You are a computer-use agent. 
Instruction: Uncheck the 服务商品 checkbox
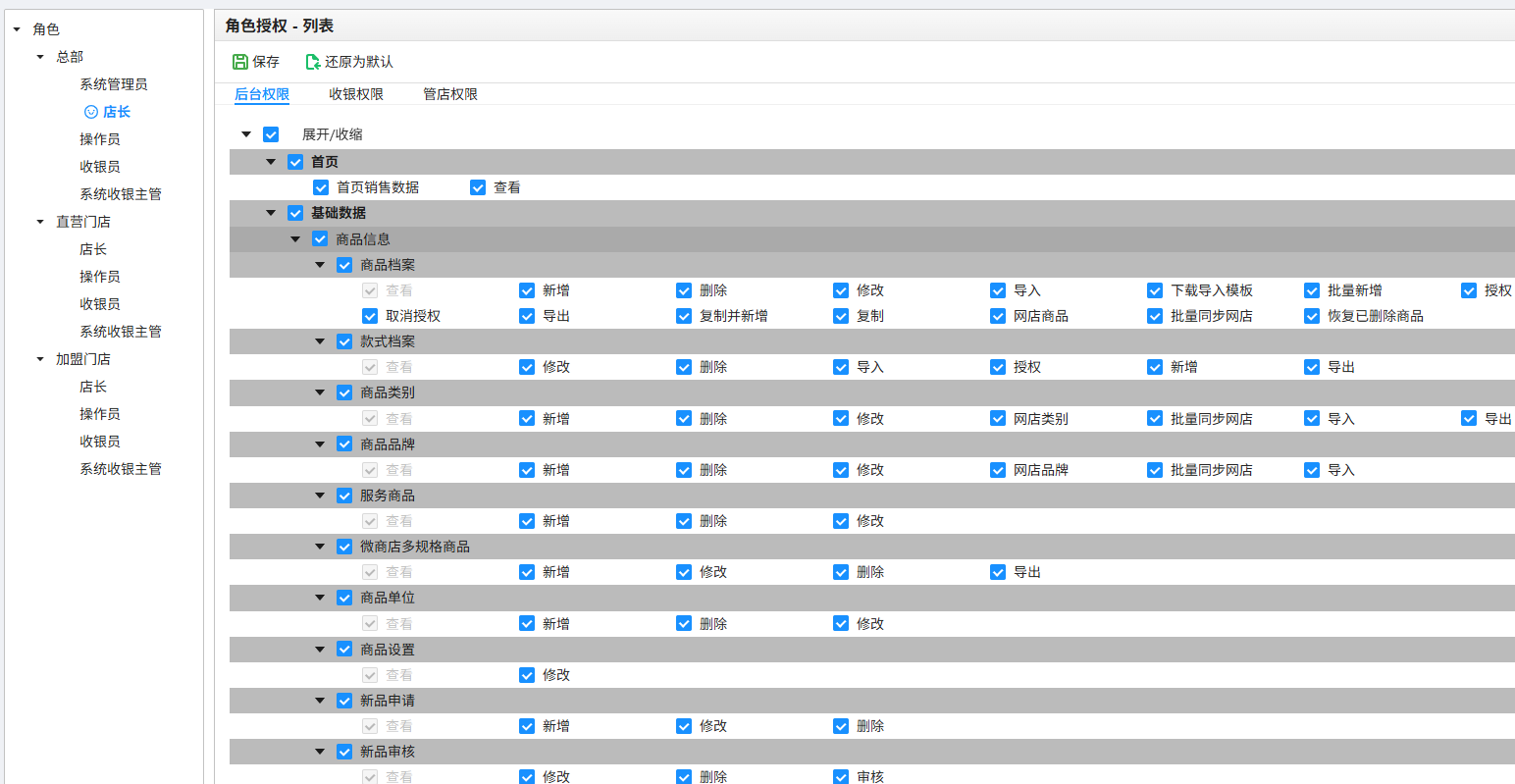[344, 496]
